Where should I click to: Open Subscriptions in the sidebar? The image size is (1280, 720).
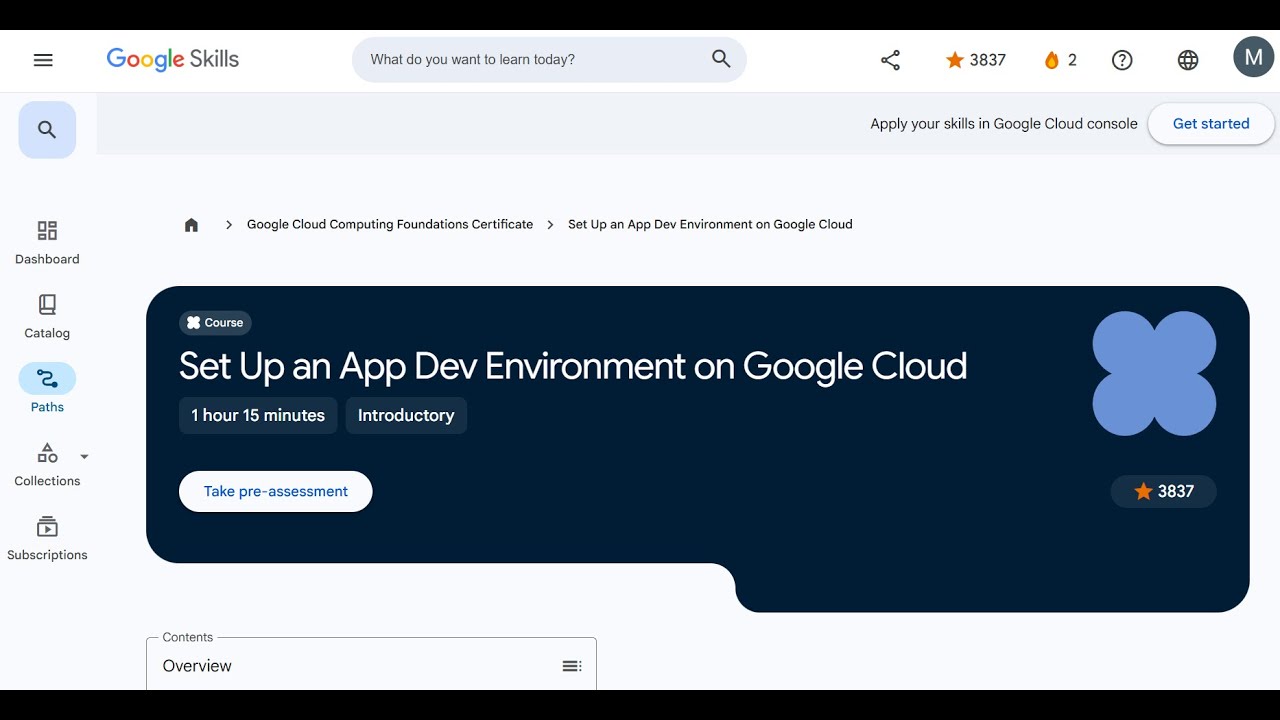point(47,539)
